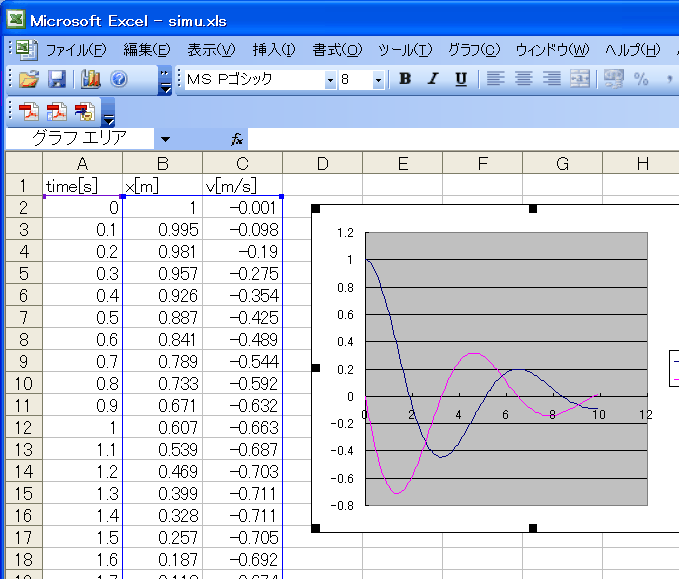This screenshot has height=579, width=679.
Task: Click Merge and Center icon
Action: click(580, 79)
